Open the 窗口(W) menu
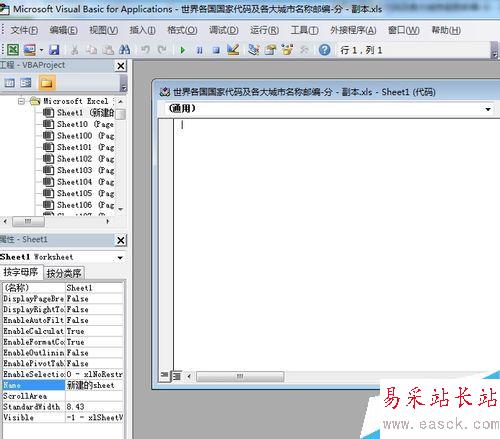 403,30
